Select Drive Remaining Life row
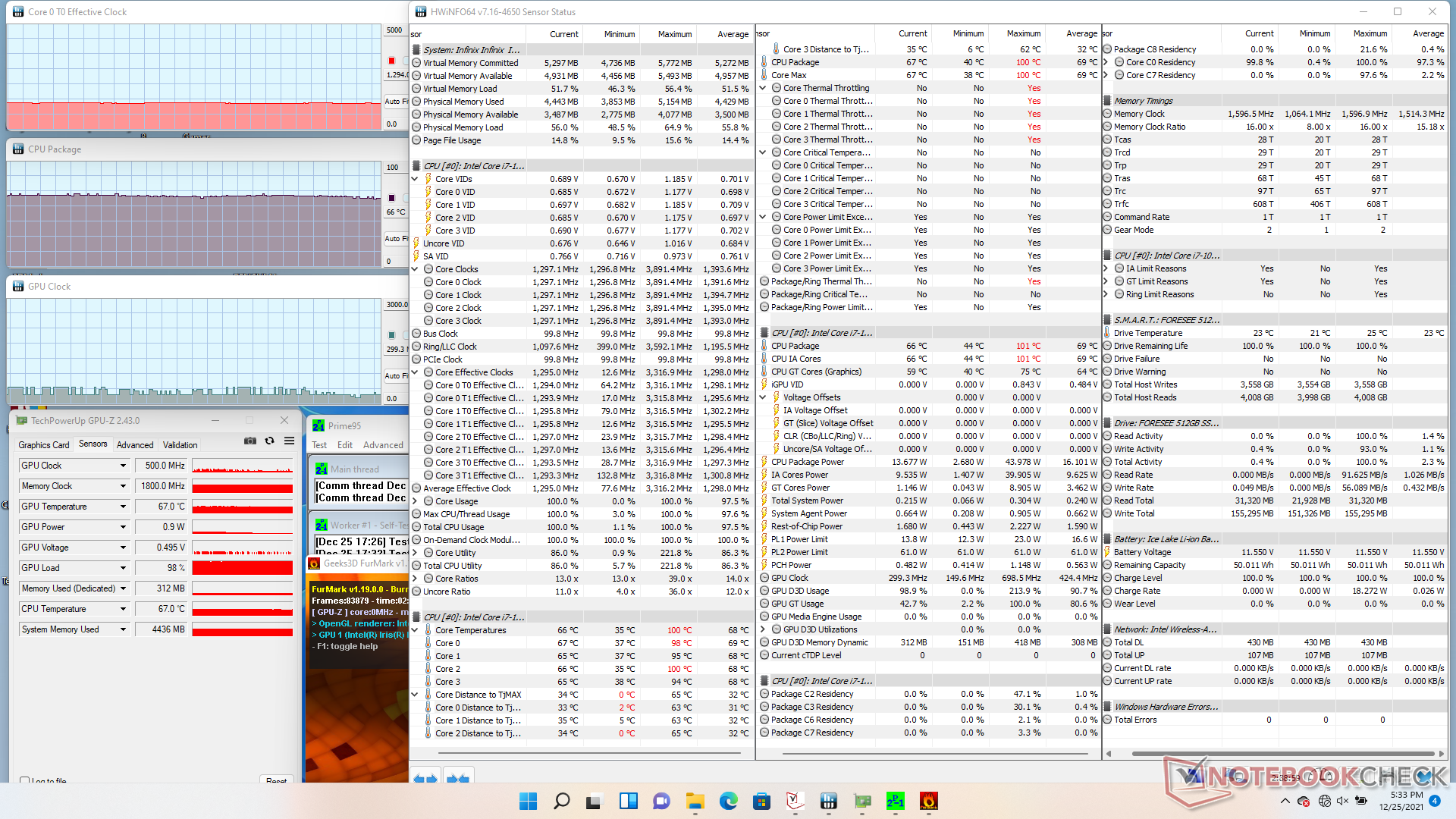1456x819 pixels. [1276, 346]
